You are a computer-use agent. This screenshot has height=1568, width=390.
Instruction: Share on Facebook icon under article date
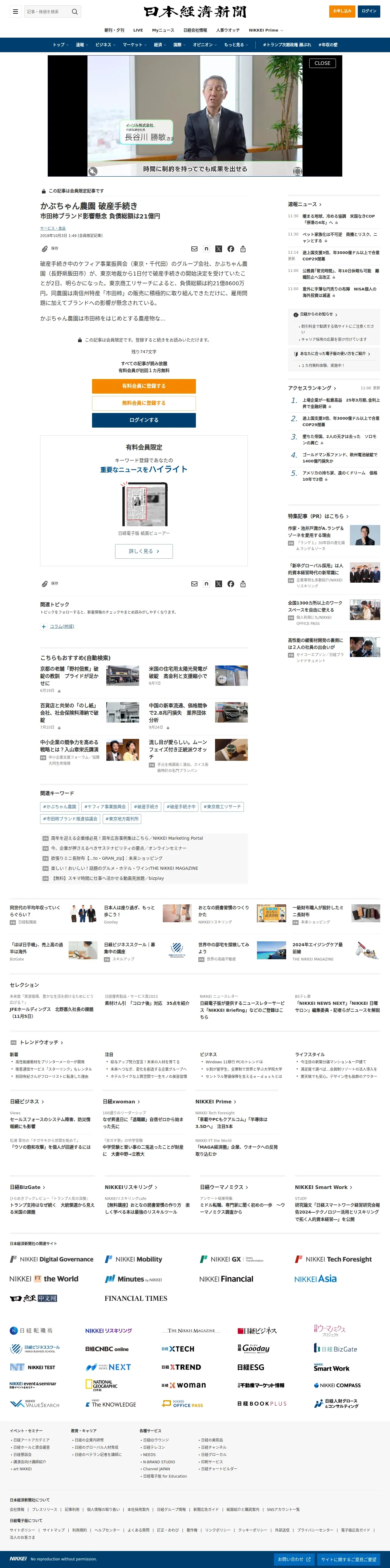click(x=231, y=248)
